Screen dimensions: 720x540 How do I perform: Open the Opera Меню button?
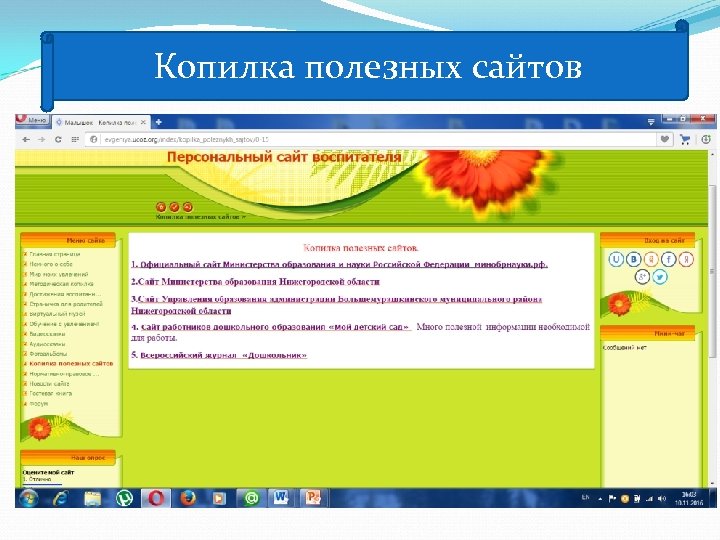tap(32, 120)
